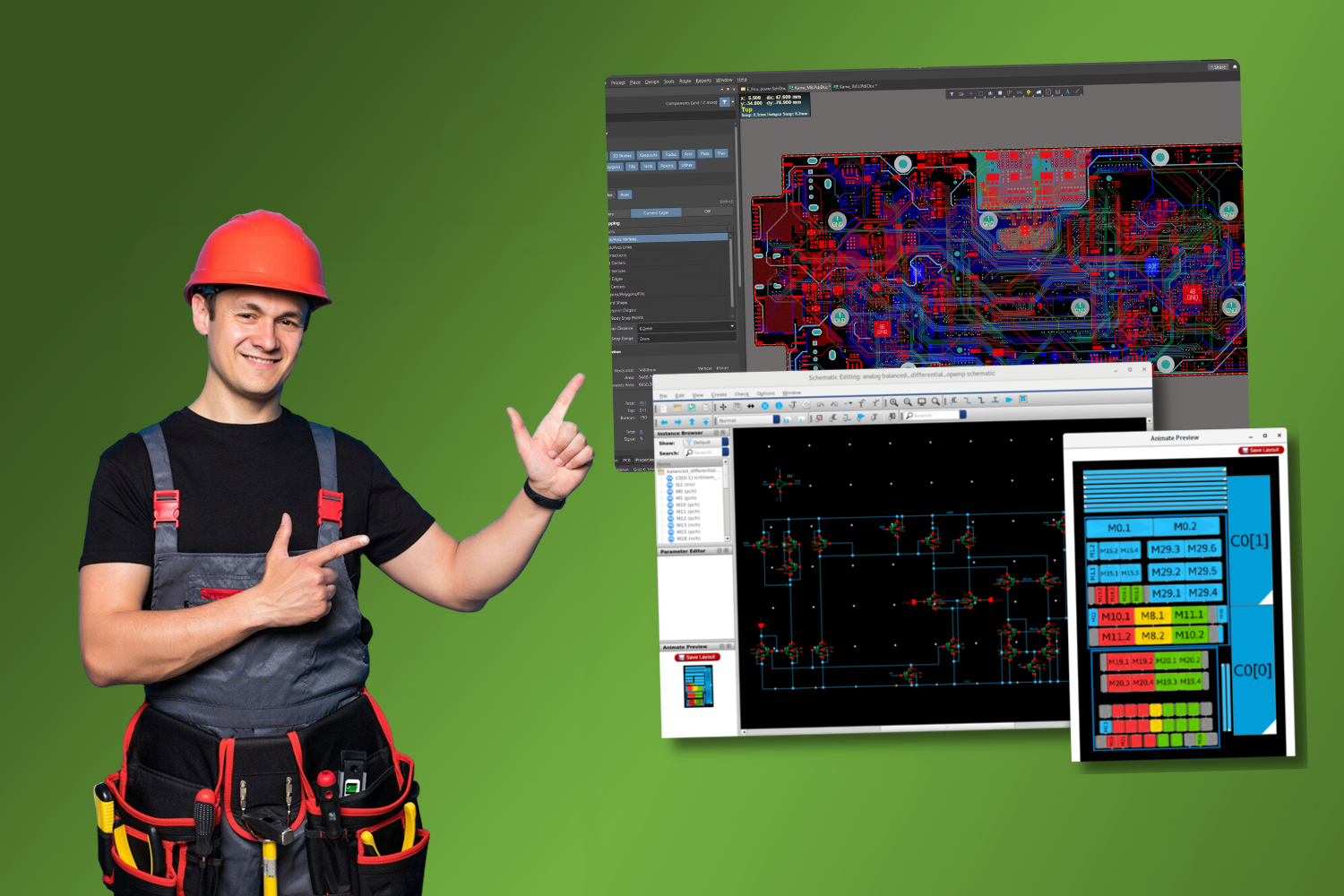Click the move/pan cross-arrows icon in schematic toolbar
1344x896 pixels.
723,407
